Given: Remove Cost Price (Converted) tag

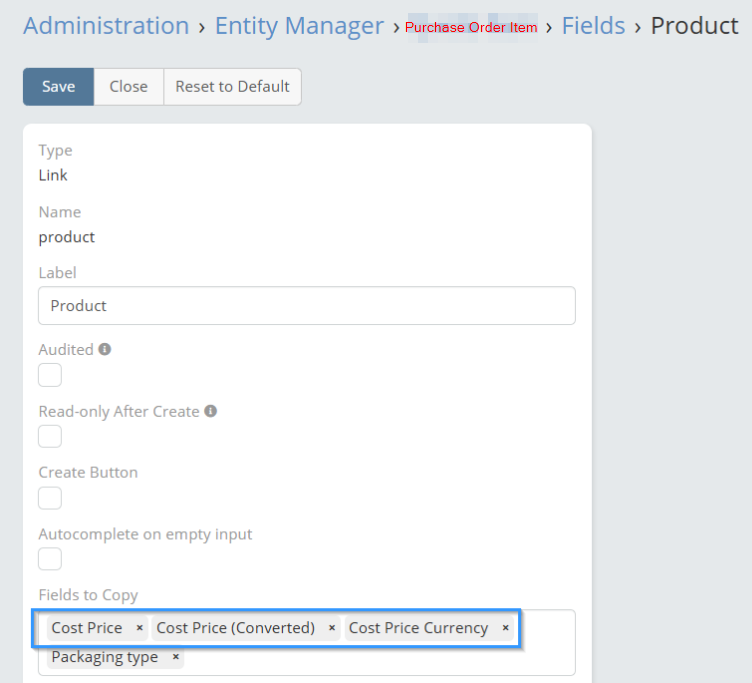Looking at the screenshot, I should click(x=331, y=628).
